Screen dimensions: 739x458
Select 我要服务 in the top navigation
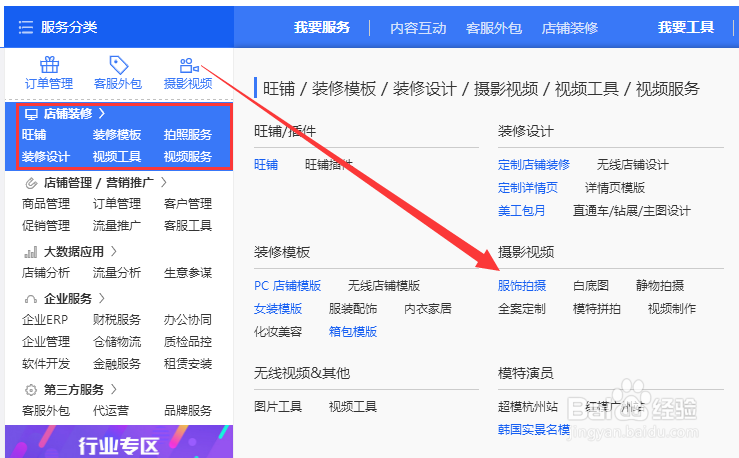coord(322,27)
